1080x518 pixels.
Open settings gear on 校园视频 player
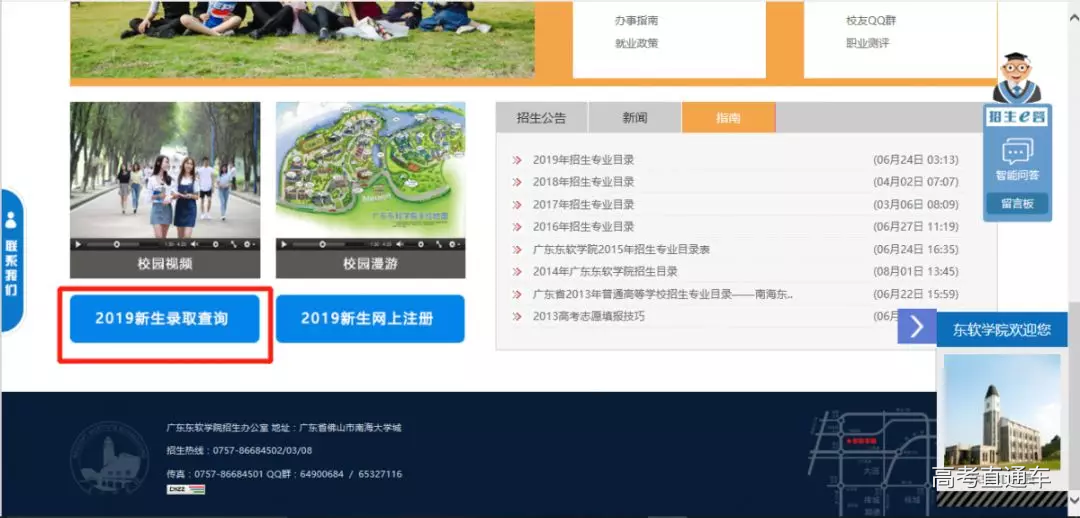pos(249,244)
